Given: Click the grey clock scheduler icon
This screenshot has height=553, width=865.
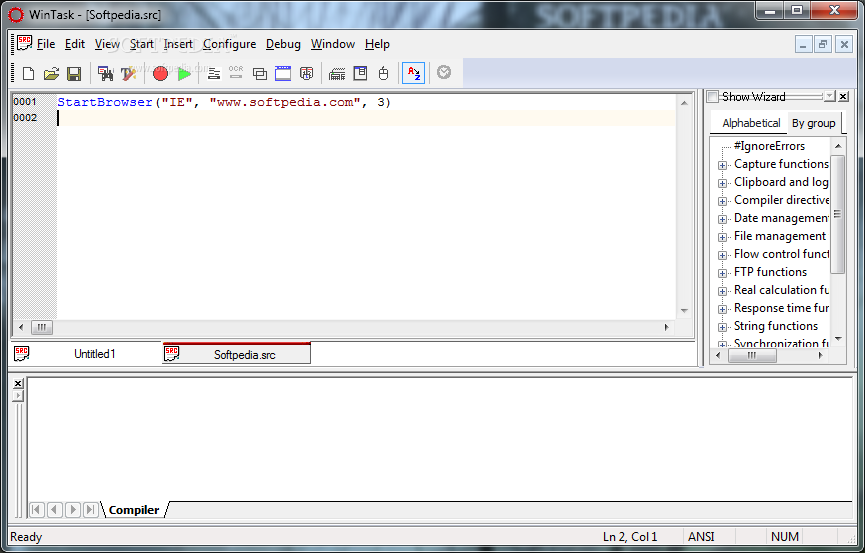Looking at the screenshot, I should [x=444, y=72].
